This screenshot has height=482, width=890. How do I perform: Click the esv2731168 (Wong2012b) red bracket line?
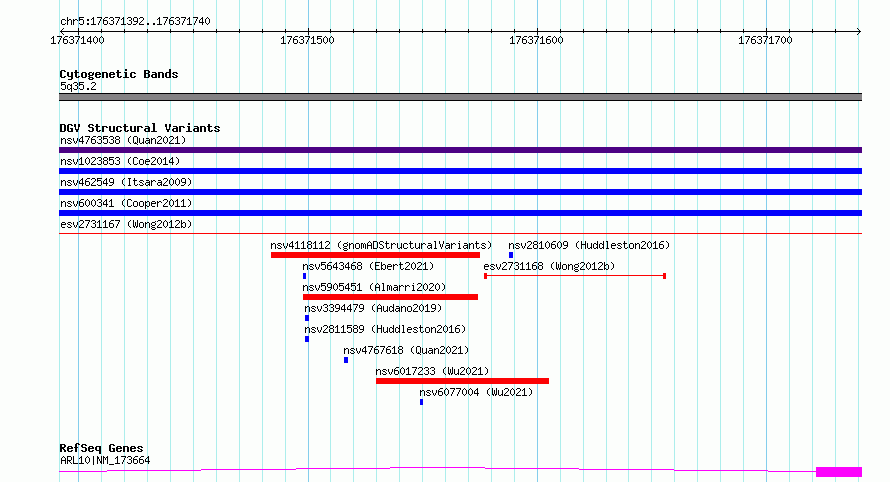[x=575, y=276]
